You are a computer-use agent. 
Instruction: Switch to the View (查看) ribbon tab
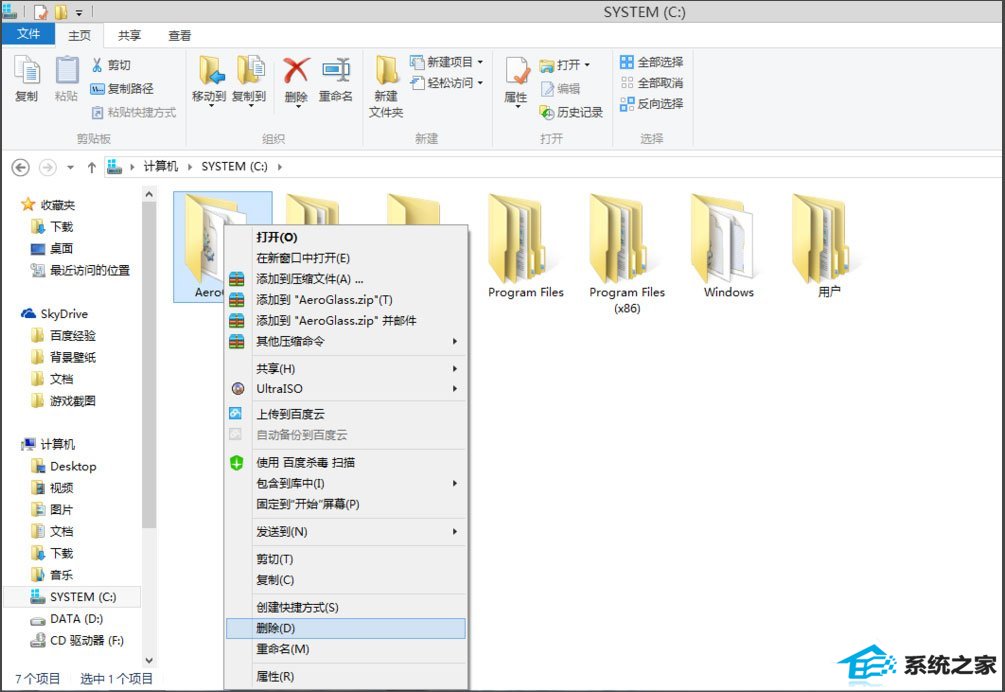(179, 35)
